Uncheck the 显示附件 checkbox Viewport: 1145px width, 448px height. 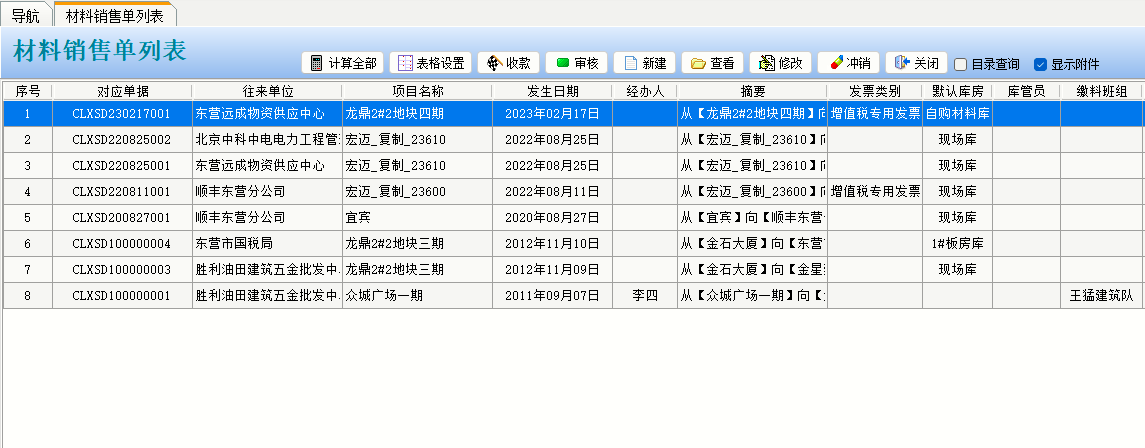click(1040, 64)
